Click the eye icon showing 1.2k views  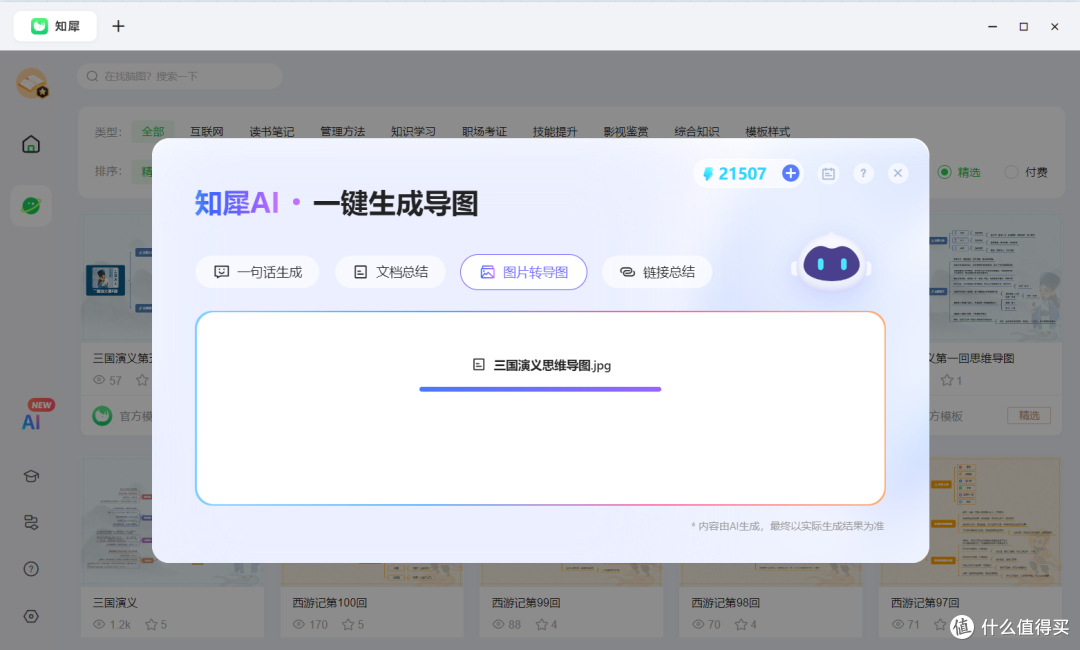coord(99,625)
